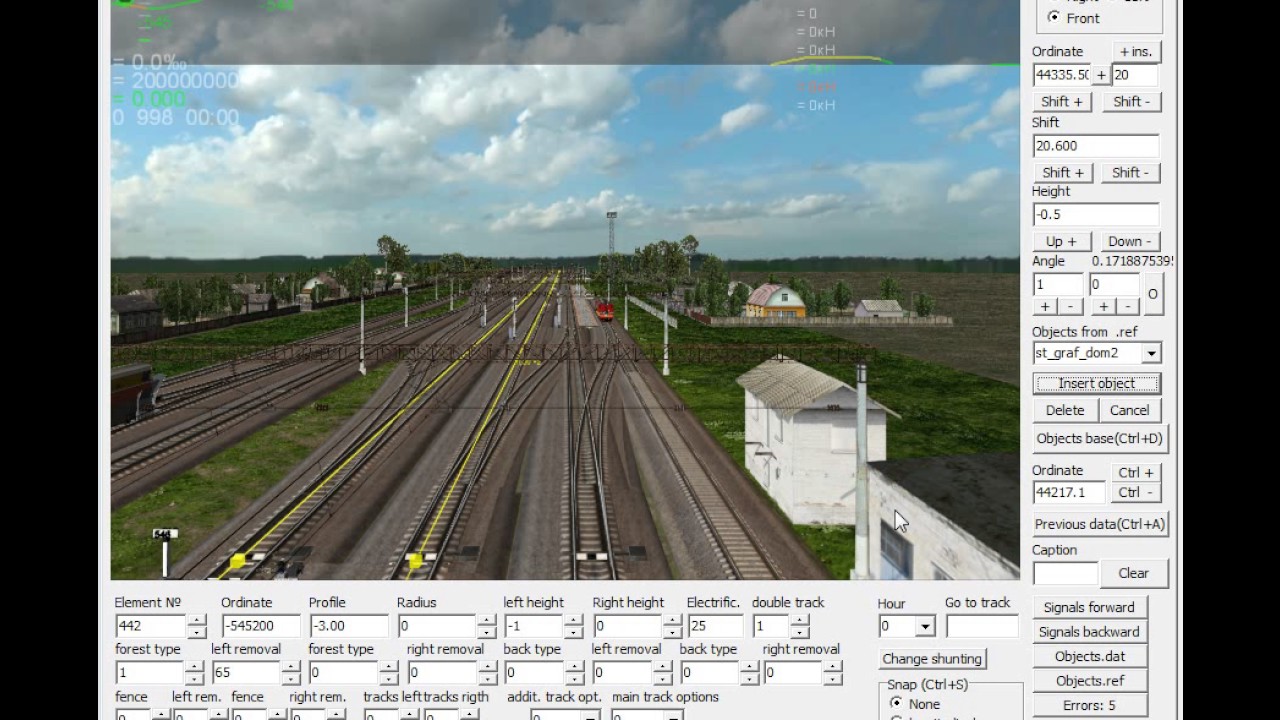Click the top Ordinate field showing 44335.50
This screenshot has height=720, width=1280.
1062,75
